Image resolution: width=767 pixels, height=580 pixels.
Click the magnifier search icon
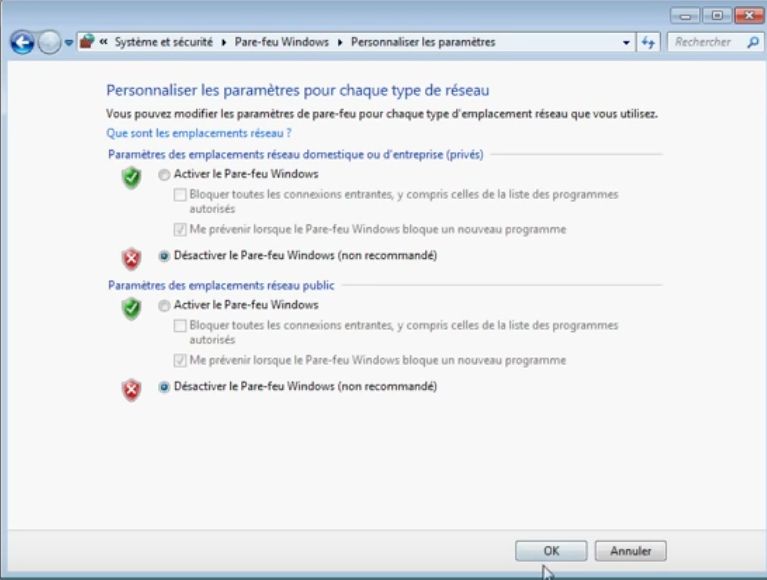(753, 43)
